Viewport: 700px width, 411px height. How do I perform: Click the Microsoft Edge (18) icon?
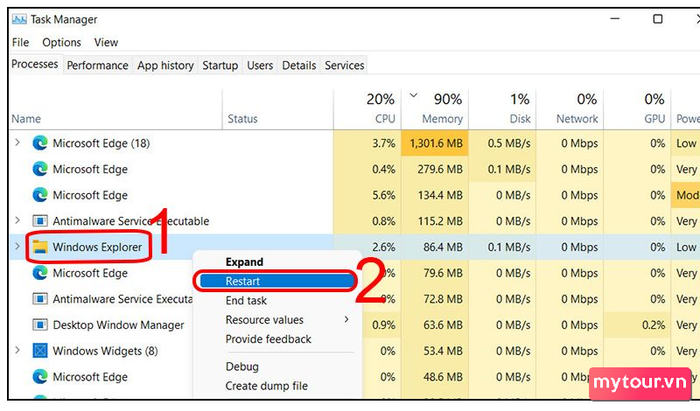[x=40, y=143]
